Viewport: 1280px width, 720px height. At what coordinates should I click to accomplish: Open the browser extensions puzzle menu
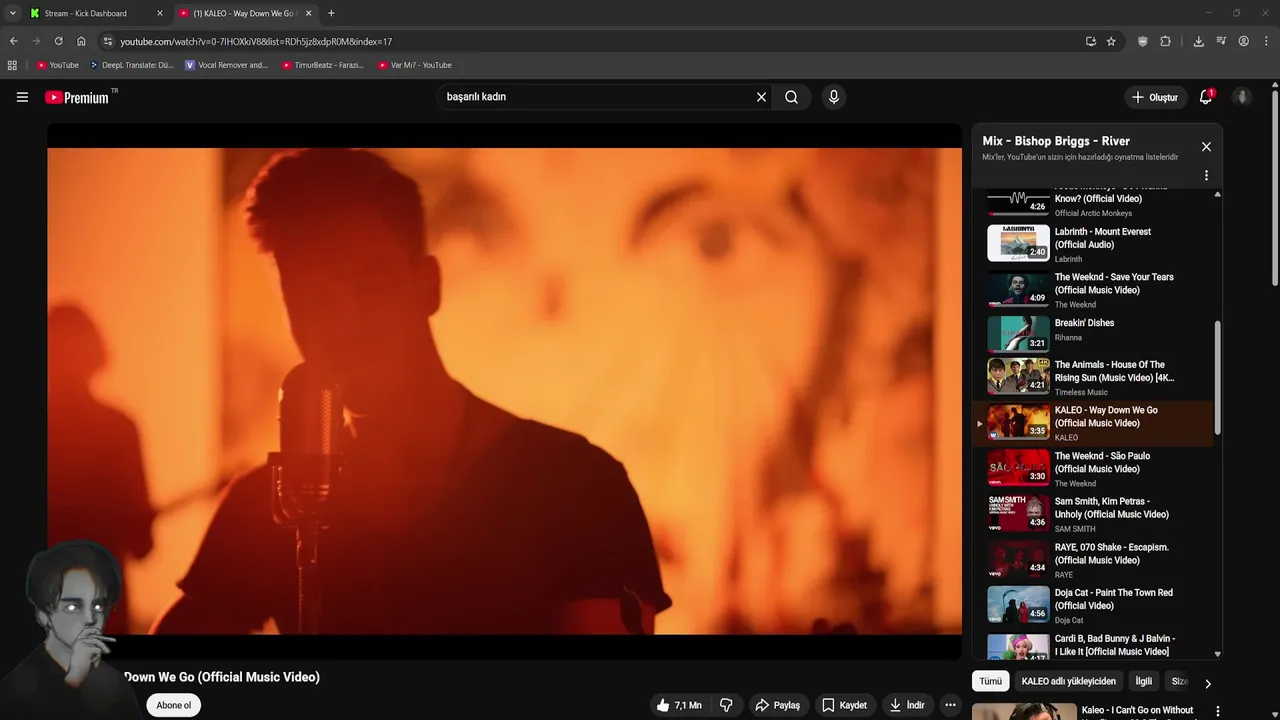coord(1165,41)
